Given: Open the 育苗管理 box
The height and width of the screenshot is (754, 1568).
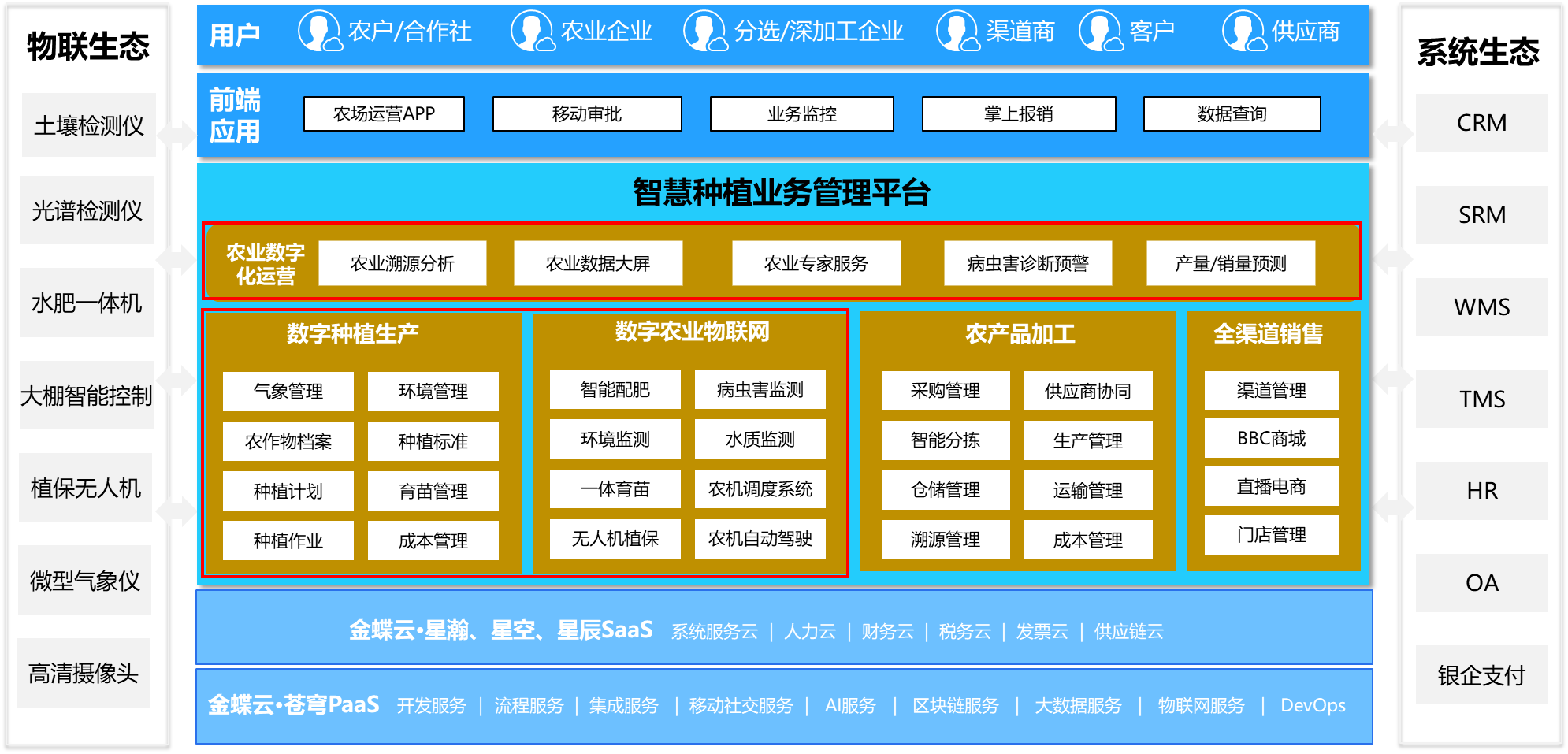Looking at the screenshot, I should (433, 491).
